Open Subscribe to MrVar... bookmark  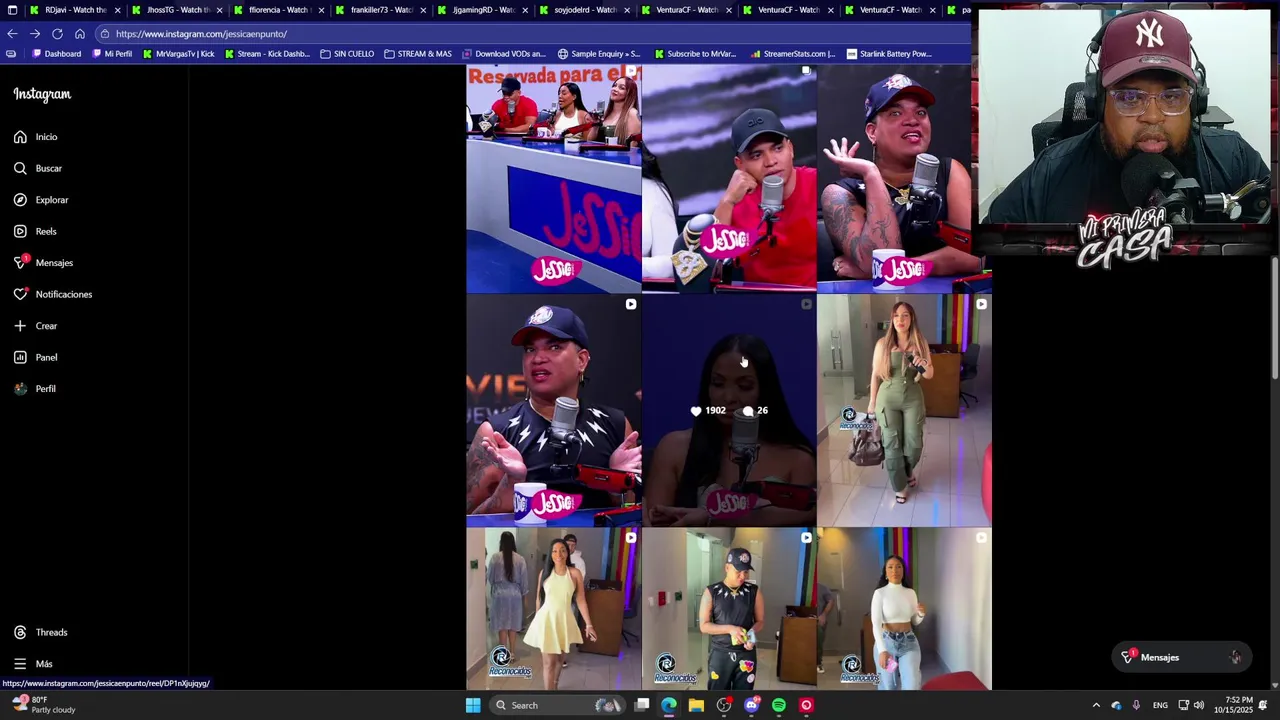[694, 54]
